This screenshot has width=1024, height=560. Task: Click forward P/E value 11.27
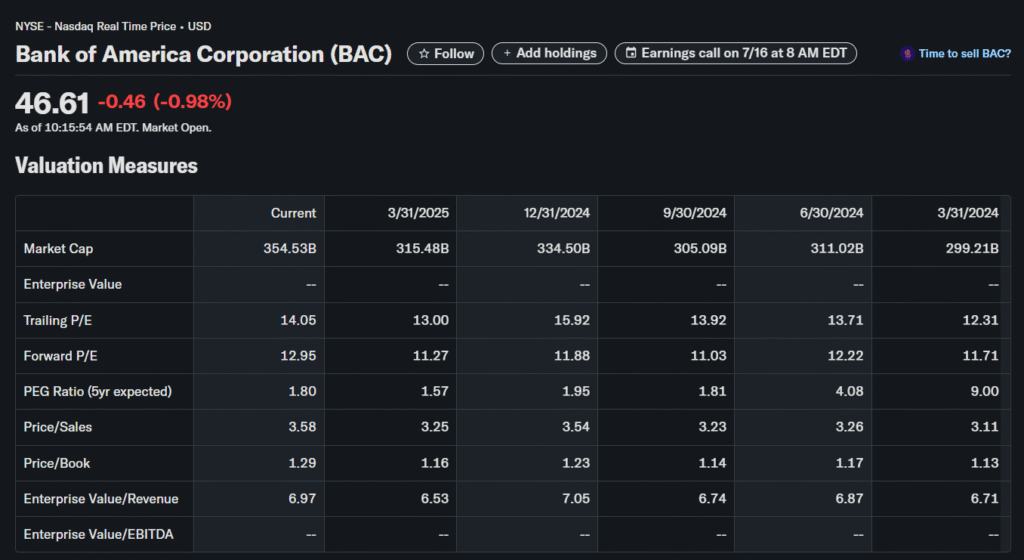(x=430, y=356)
